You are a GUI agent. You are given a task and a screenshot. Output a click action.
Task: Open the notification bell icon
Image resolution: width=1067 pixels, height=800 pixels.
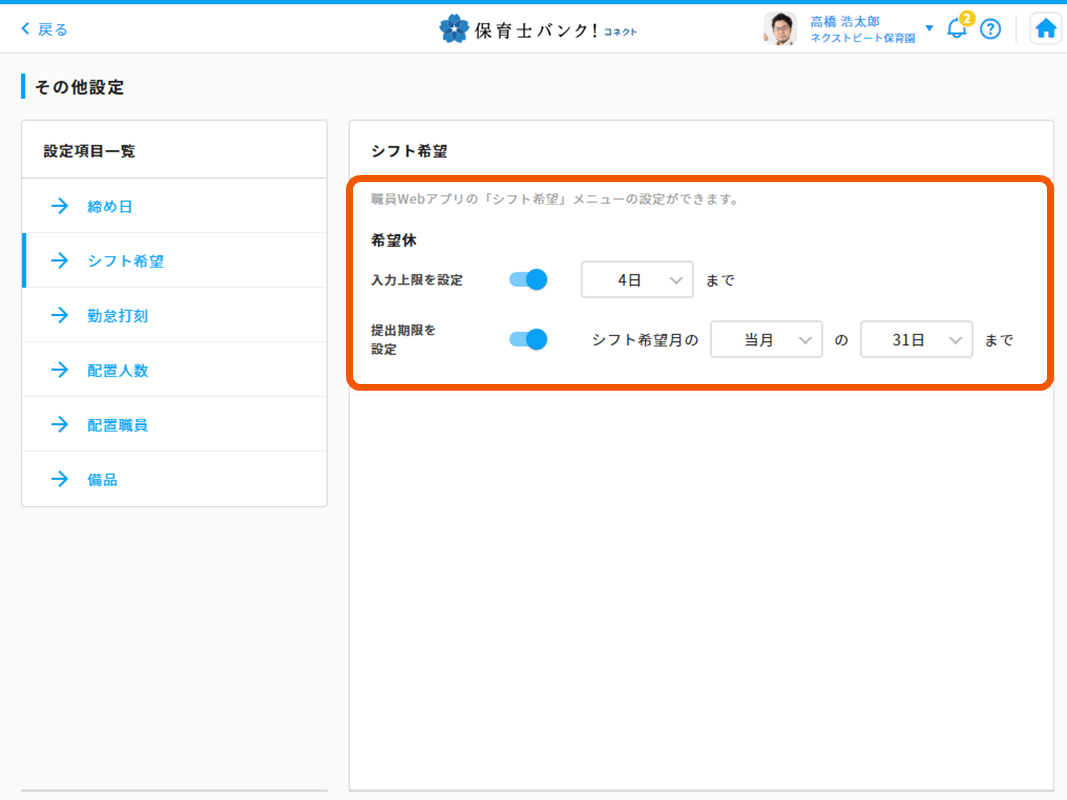957,29
